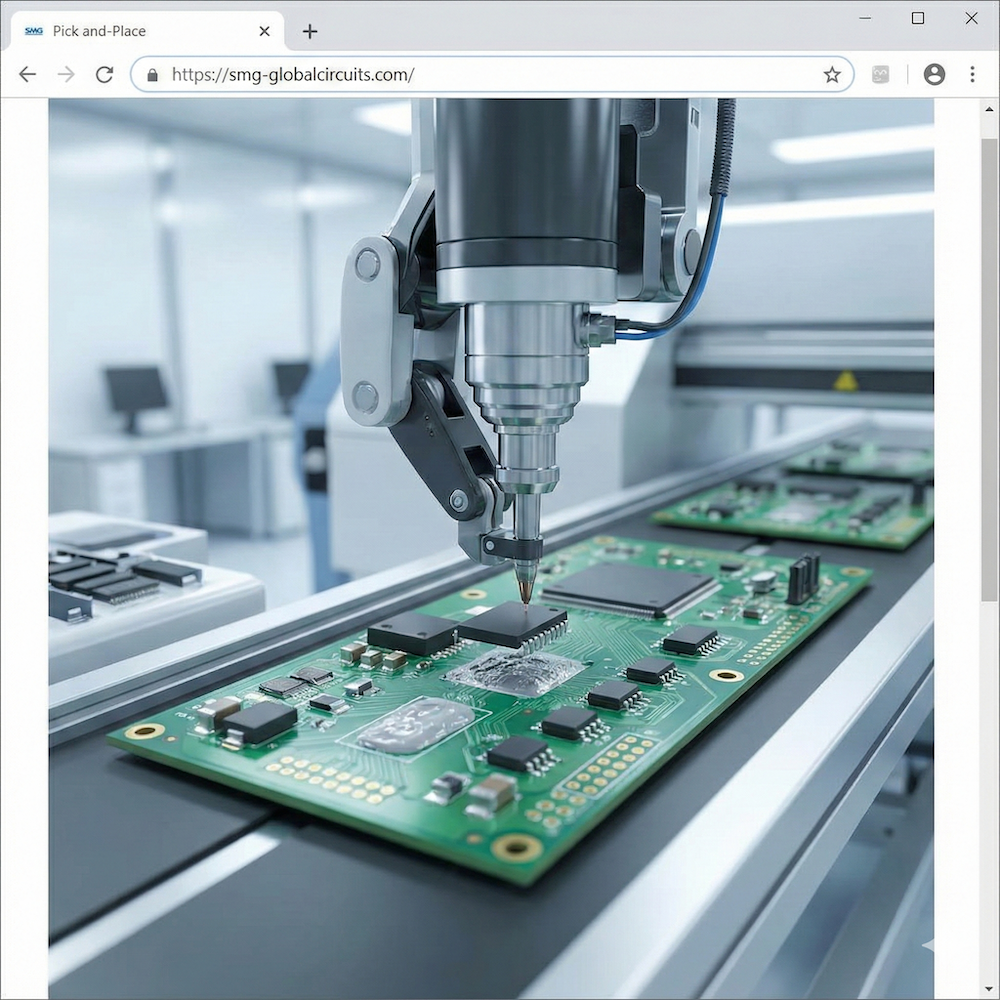This screenshot has height=1000, width=1000.
Task: Bookmark this page with the star icon
Action: point(831,75)
